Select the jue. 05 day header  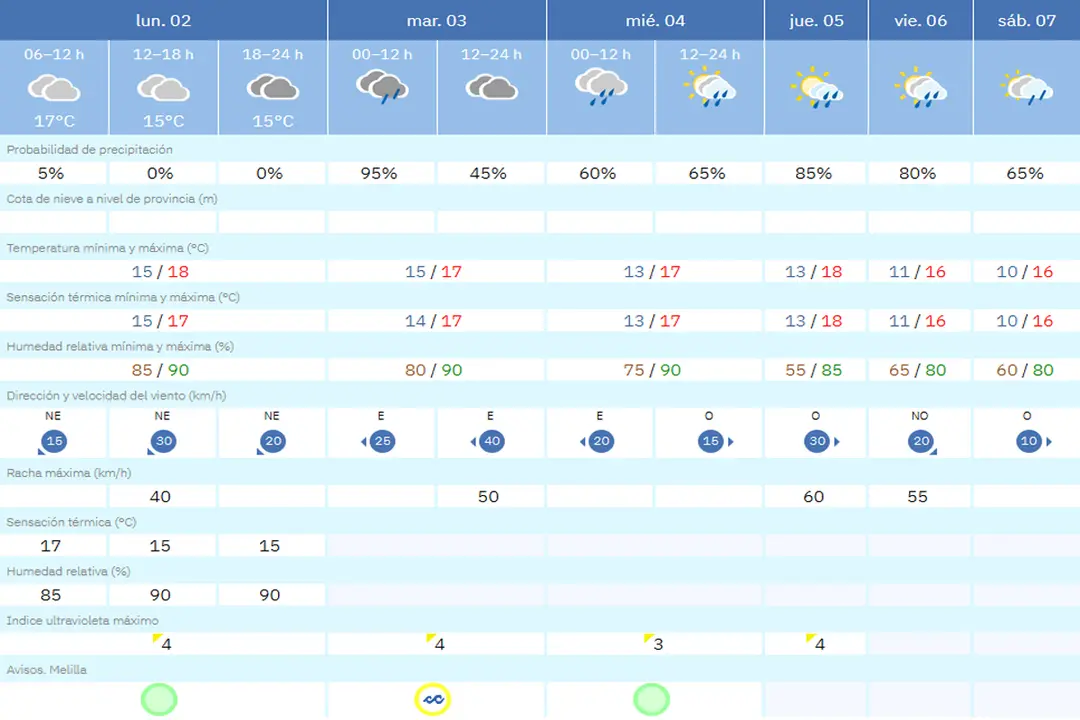[816, 20]
